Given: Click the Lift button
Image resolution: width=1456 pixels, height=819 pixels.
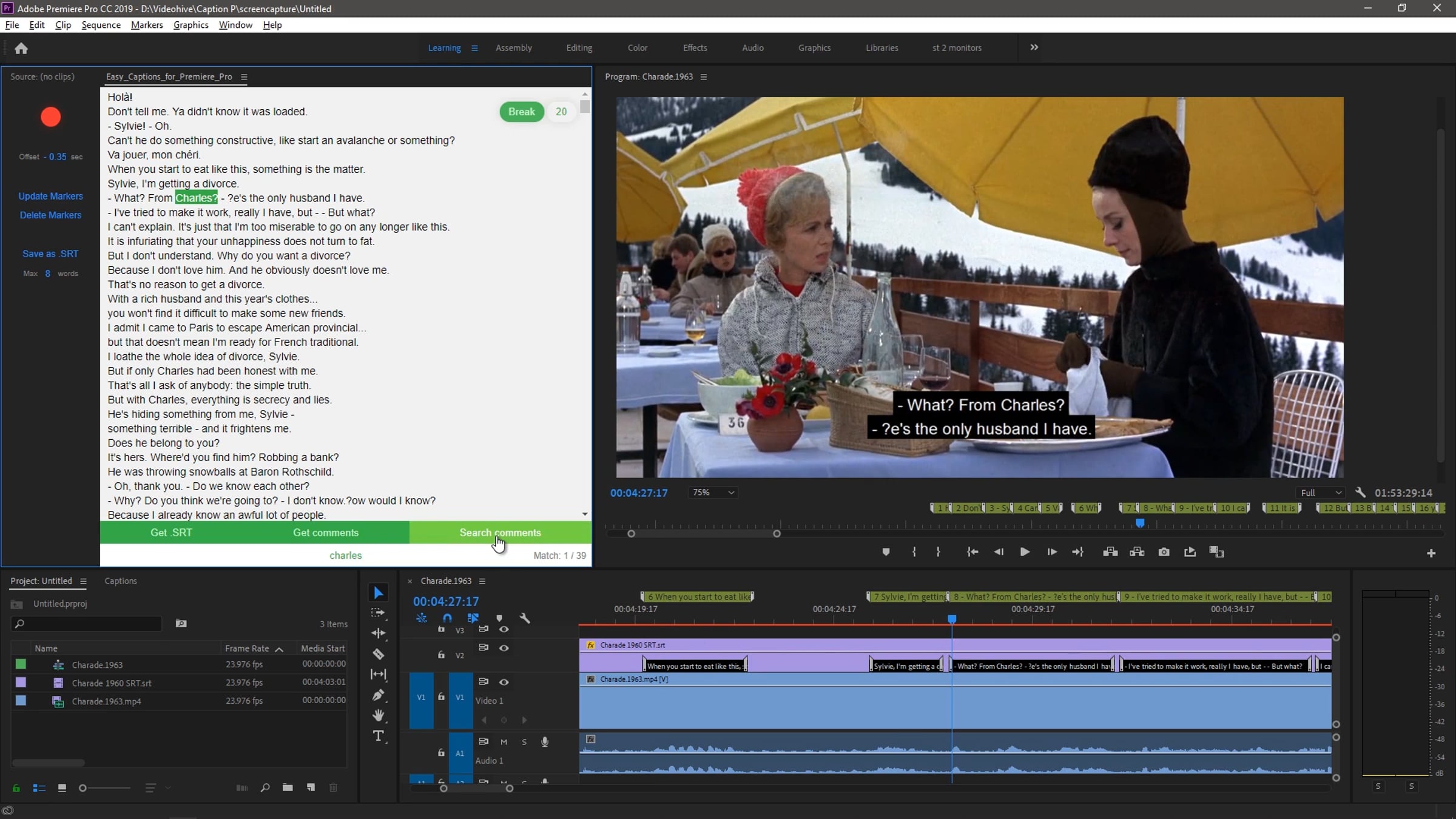Looking at the screenshot, I should click(1110, 552).
